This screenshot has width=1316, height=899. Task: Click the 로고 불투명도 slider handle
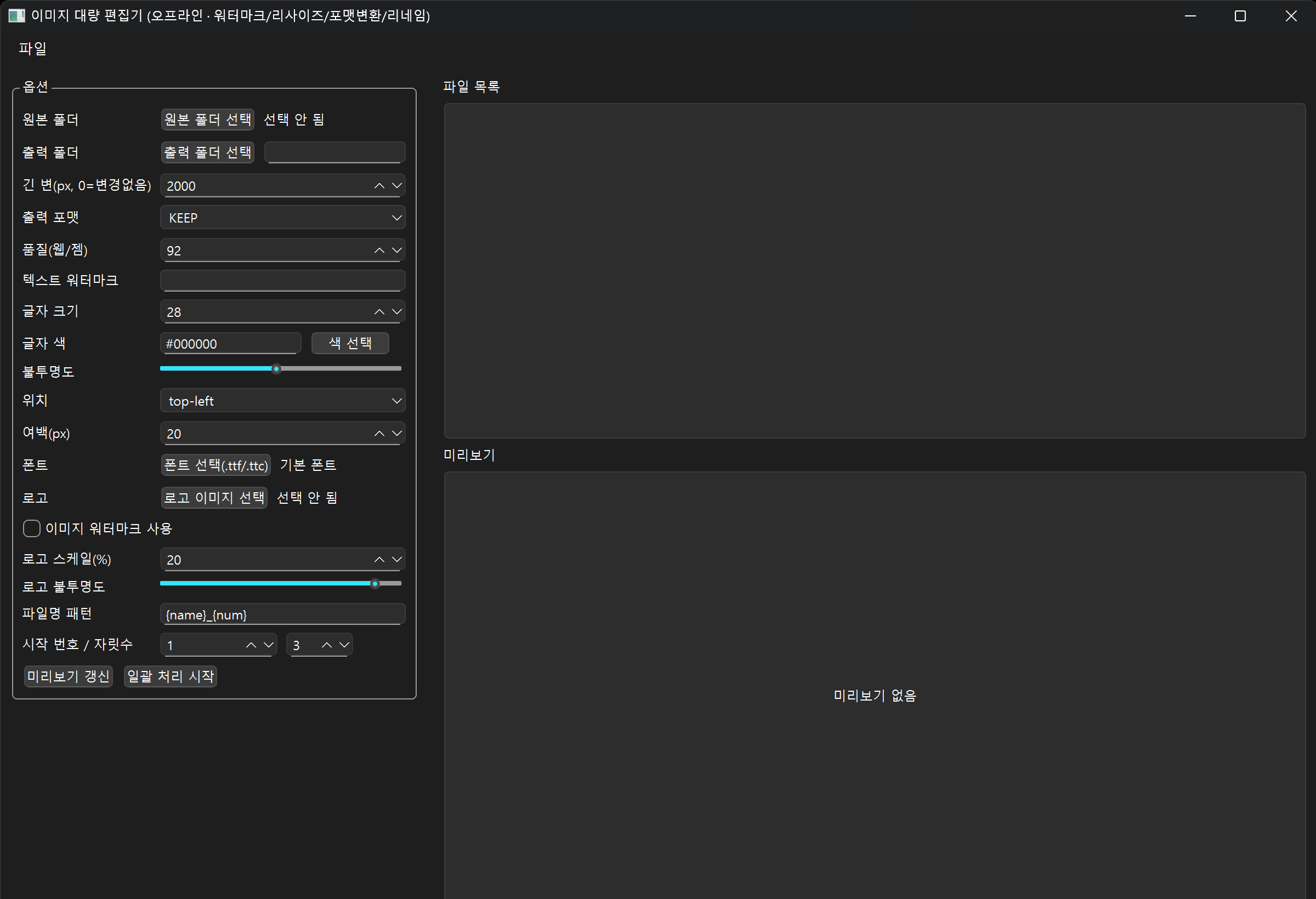(x=375, y=584)
